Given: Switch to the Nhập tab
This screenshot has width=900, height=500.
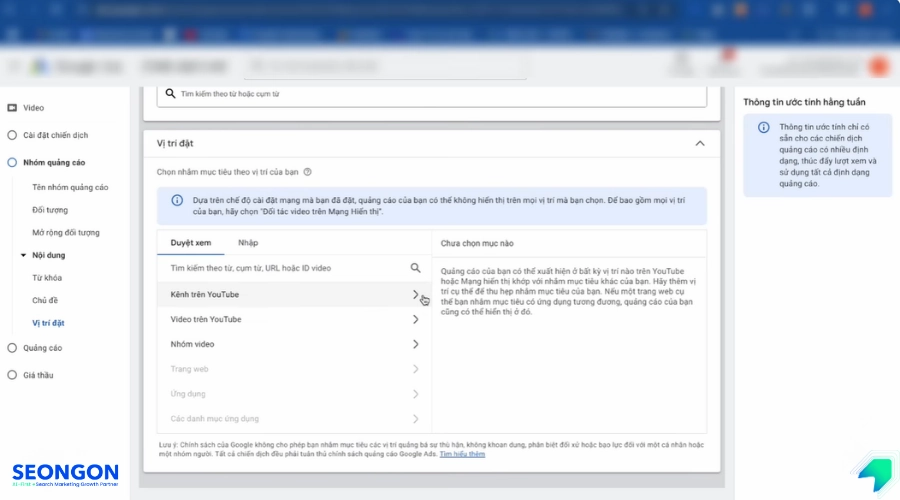Looking at the screenshot, I should [x=248, y=243].
